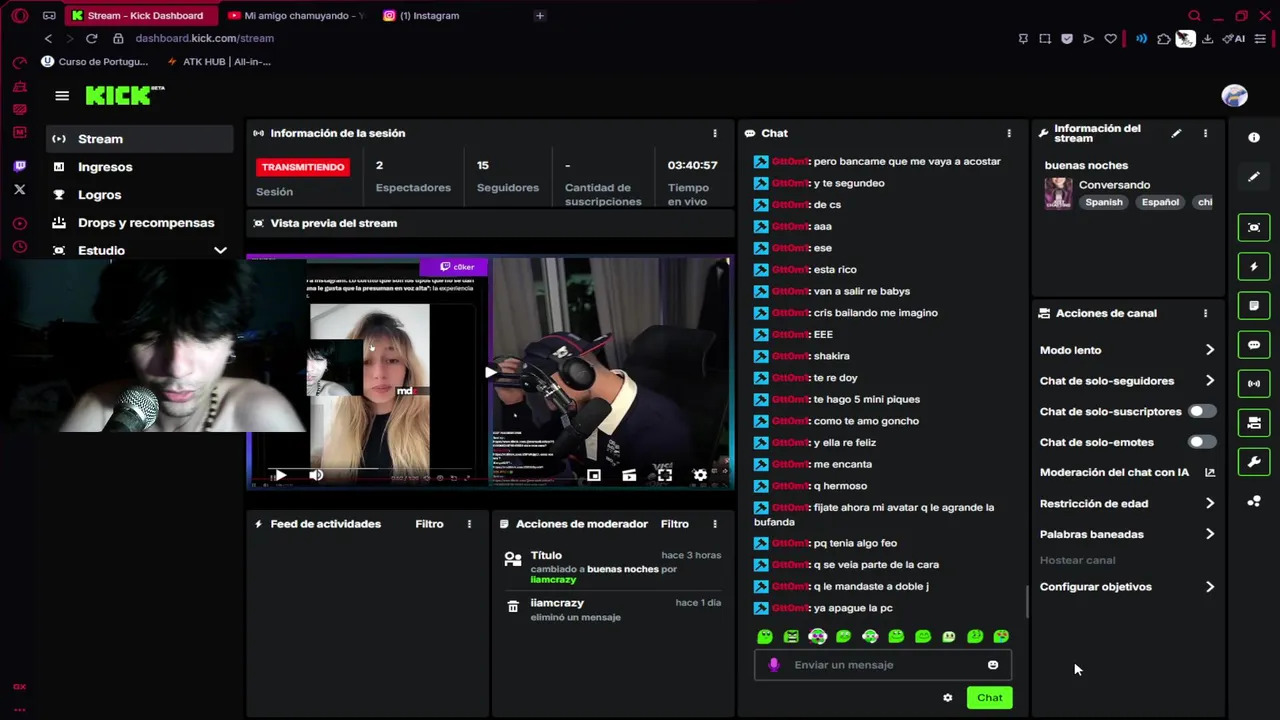This screenshot has height=720, width=1280.
Task: Open the ATK HUB bookmark
Action: [x=218, y=61]
